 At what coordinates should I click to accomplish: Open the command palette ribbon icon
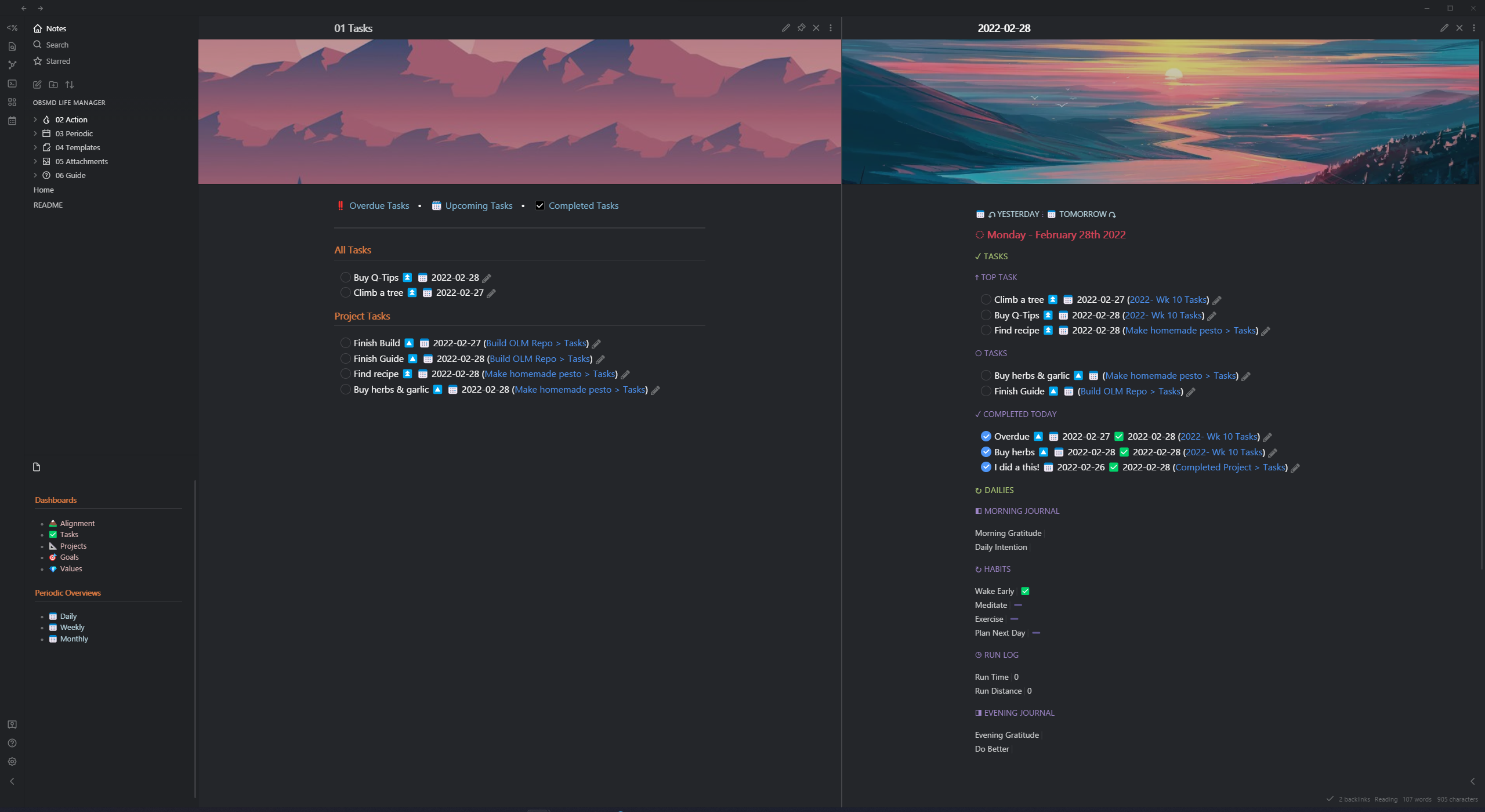point(12,84)
